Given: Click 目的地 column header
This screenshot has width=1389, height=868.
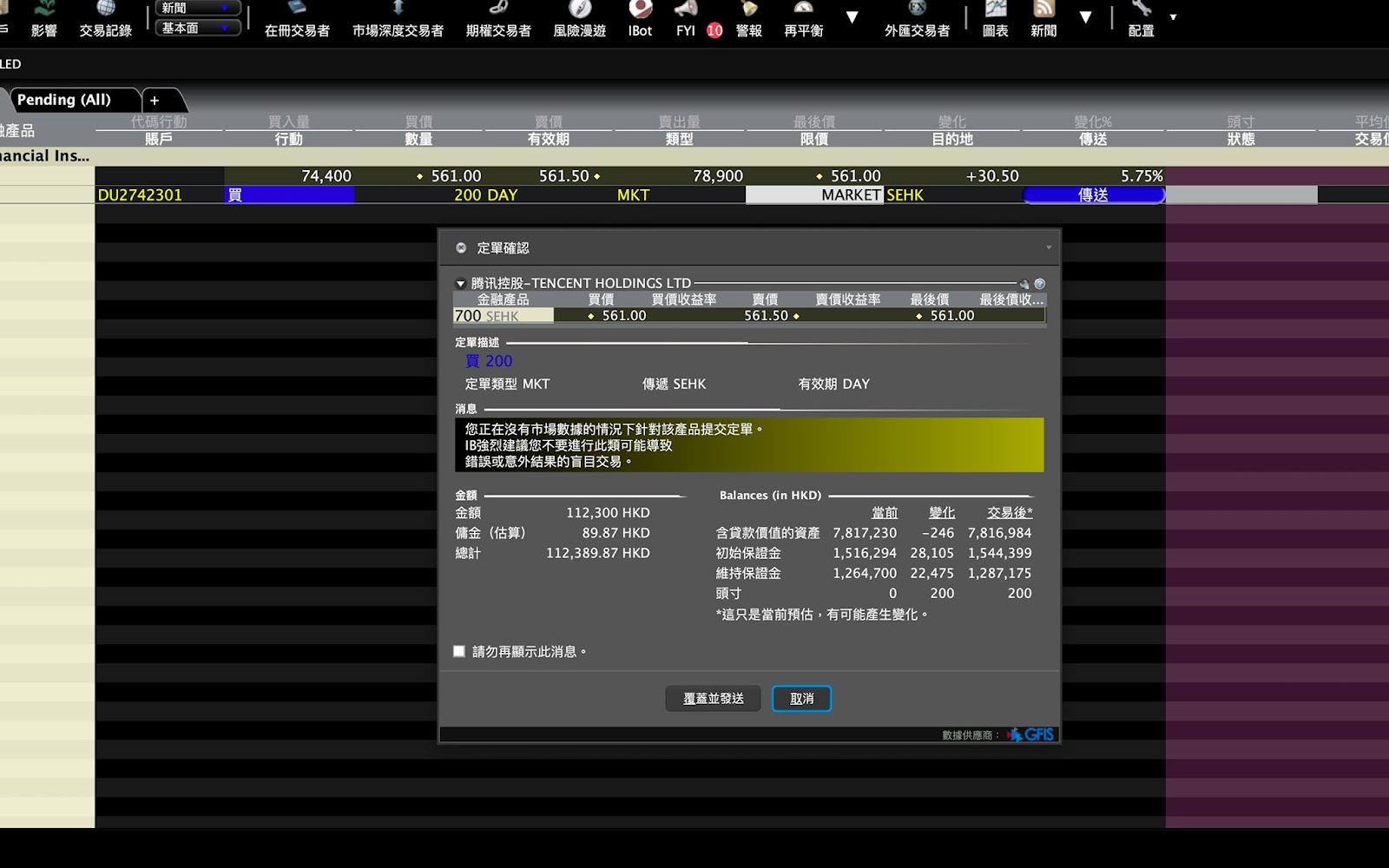Looking at the screenshot, I should click(952, 139).
